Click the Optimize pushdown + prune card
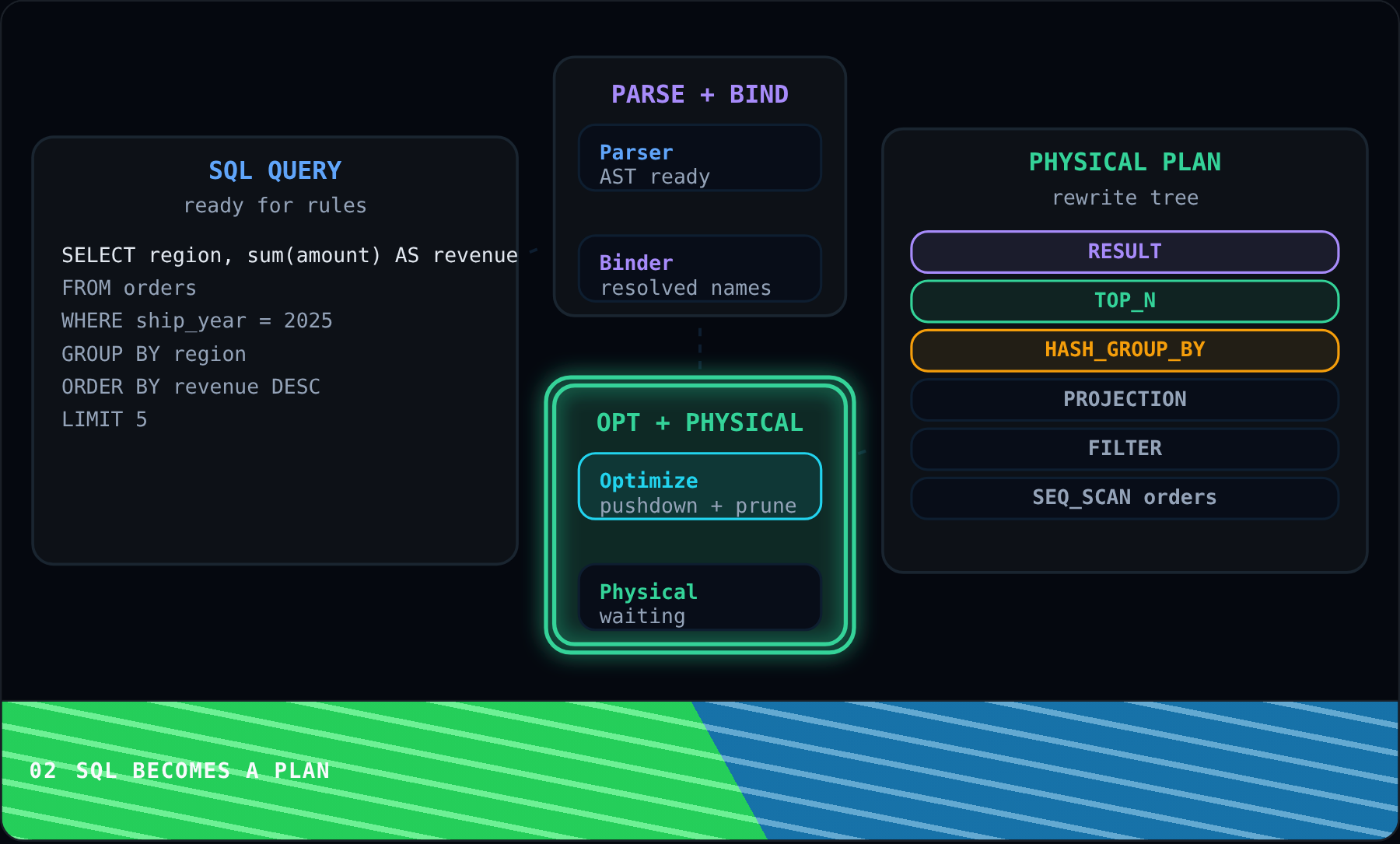Image resolution: width=1400 pixels, height=844 pixels. 700,486
